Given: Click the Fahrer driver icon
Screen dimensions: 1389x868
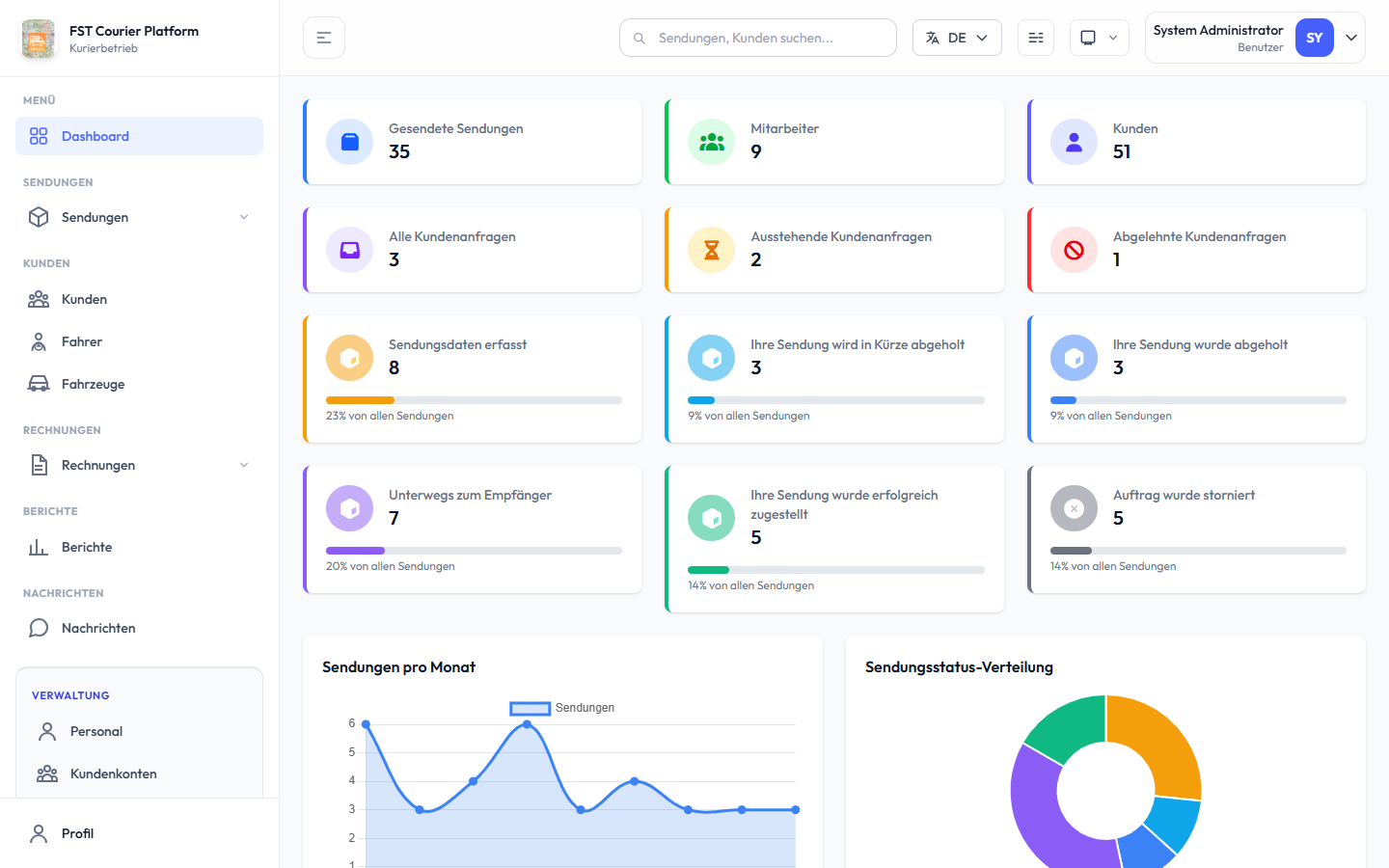Looking at the screenshot, I should 39,341.
